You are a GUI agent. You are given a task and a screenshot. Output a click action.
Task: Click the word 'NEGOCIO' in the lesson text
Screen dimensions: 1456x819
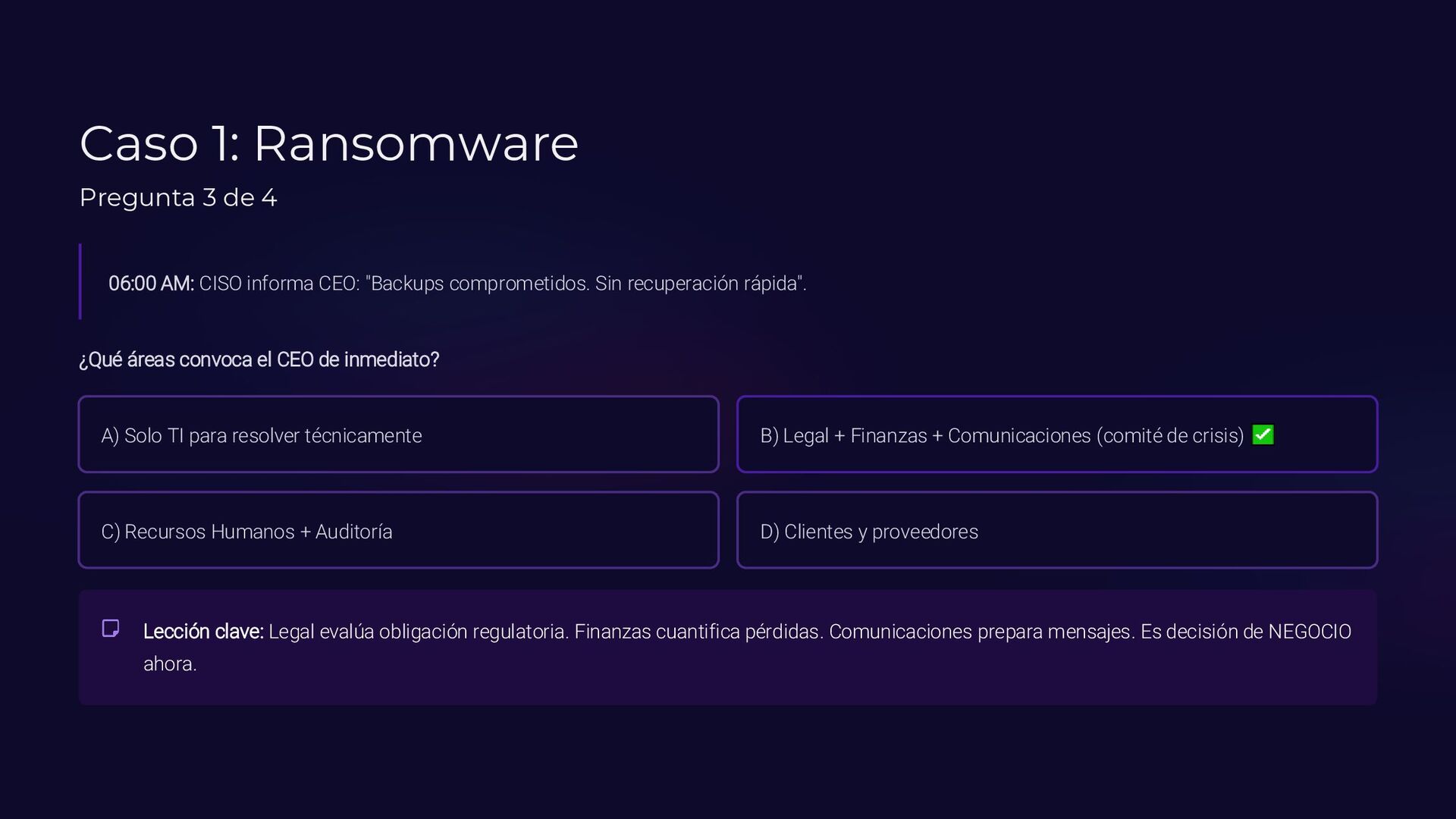[1309, 632]
